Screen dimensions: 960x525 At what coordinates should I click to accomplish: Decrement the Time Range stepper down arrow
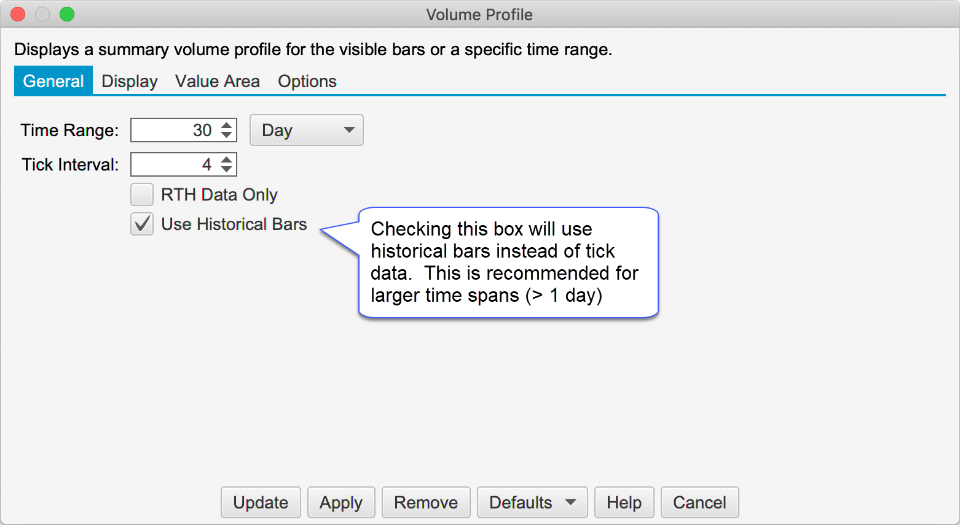click(227, 136)
